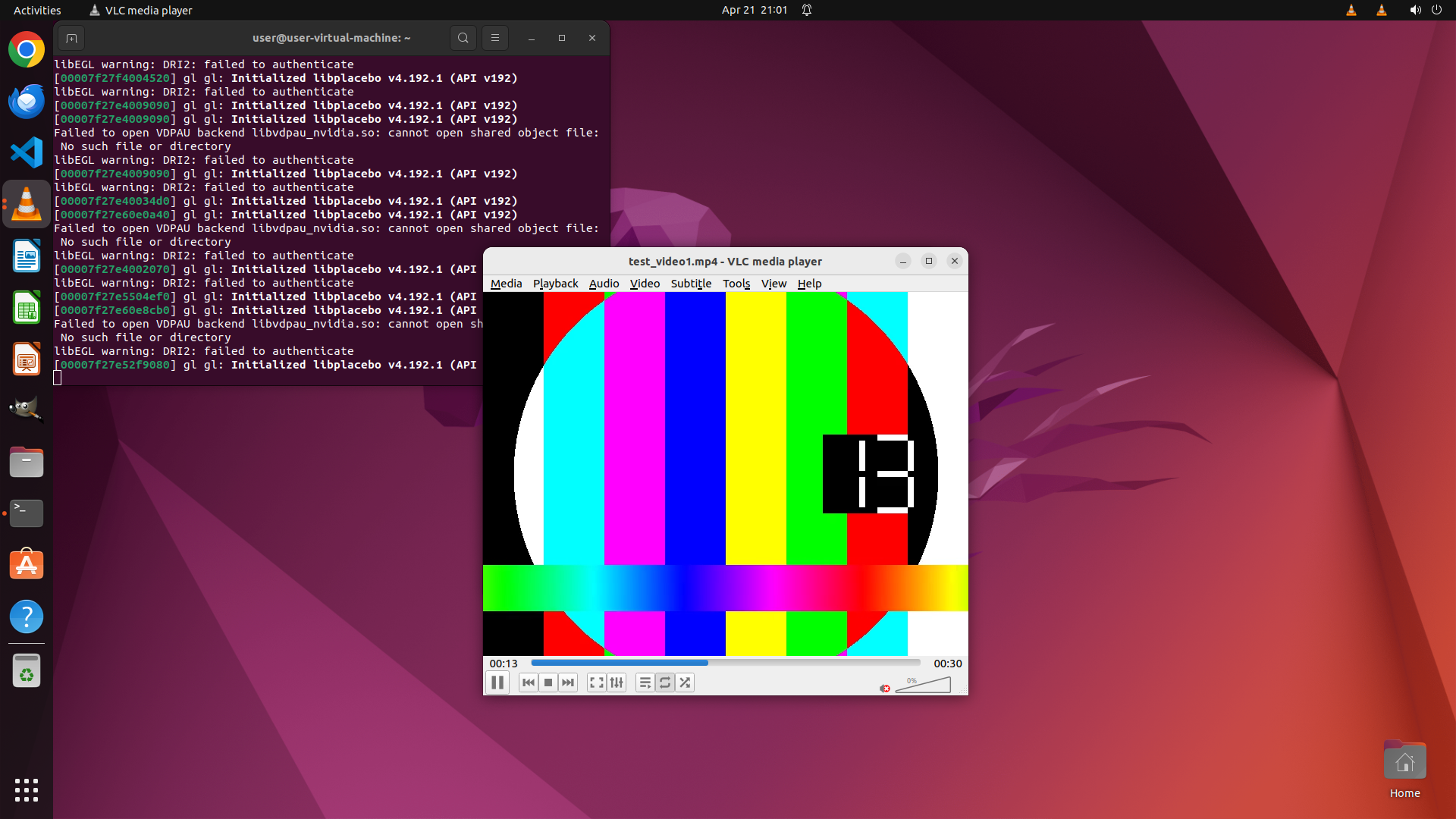1456x819 pixels.
Task: Set volume with the volume slider
Action: point(923,686)
